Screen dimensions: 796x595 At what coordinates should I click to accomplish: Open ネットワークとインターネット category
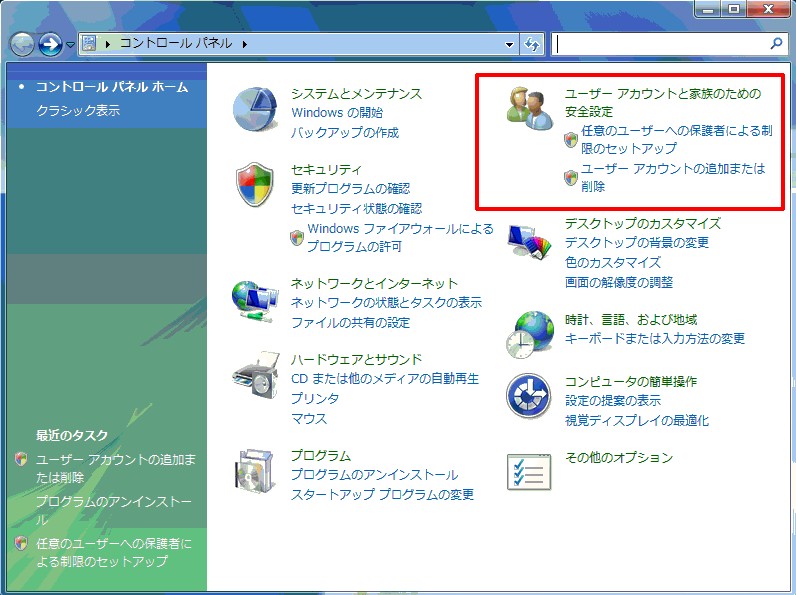click(x=374, y=283)
